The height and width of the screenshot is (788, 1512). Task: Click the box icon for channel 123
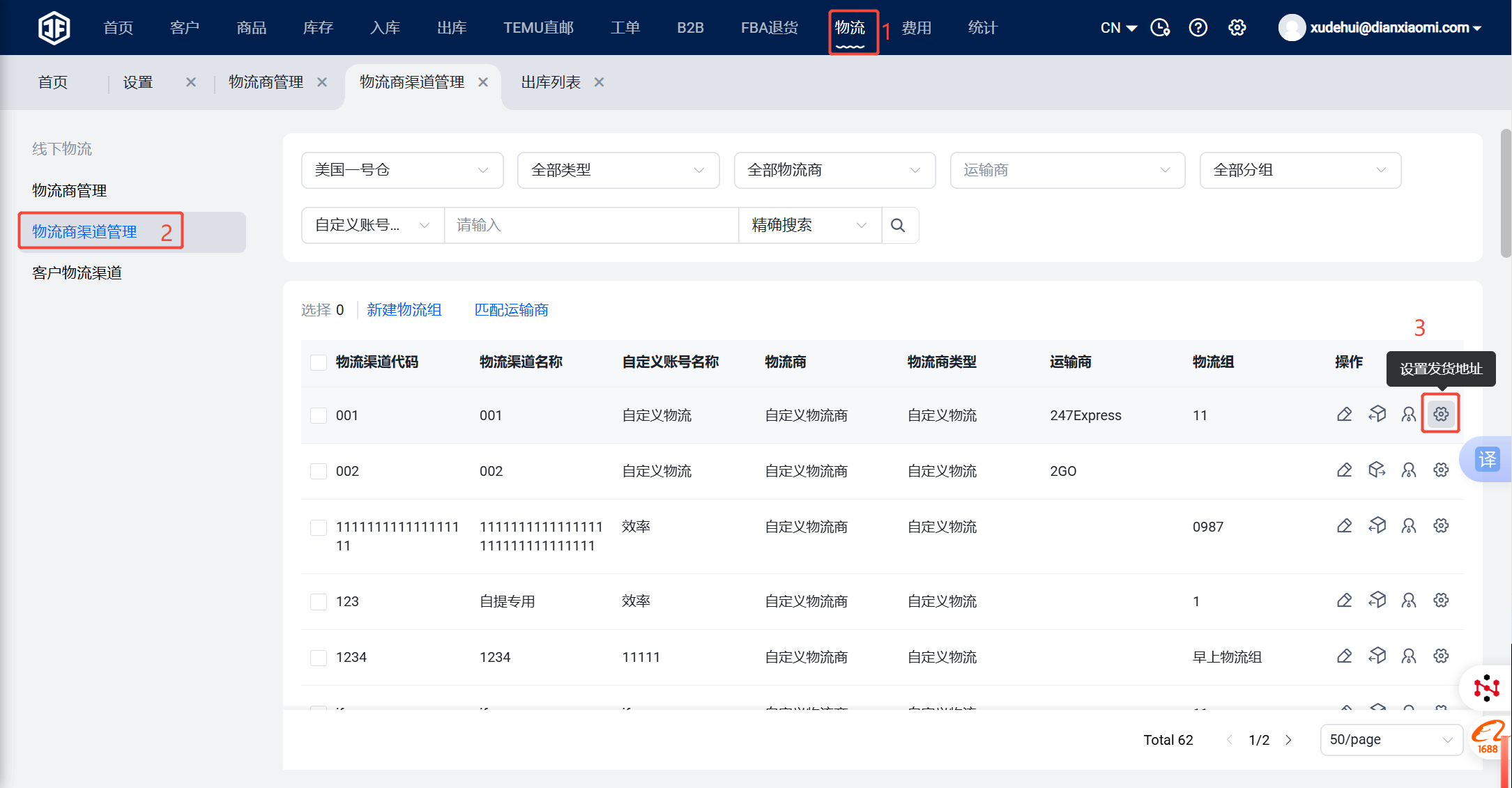(x=1377, y=601)
